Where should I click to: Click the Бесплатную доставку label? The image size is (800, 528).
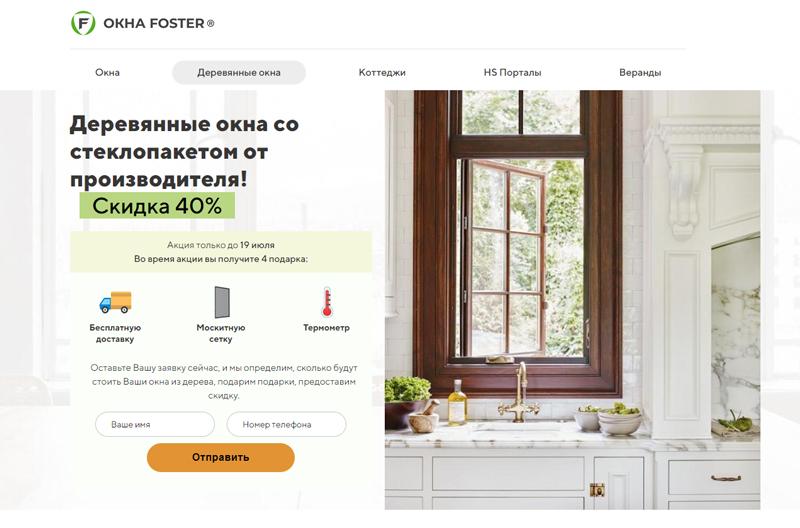point(115,333)
